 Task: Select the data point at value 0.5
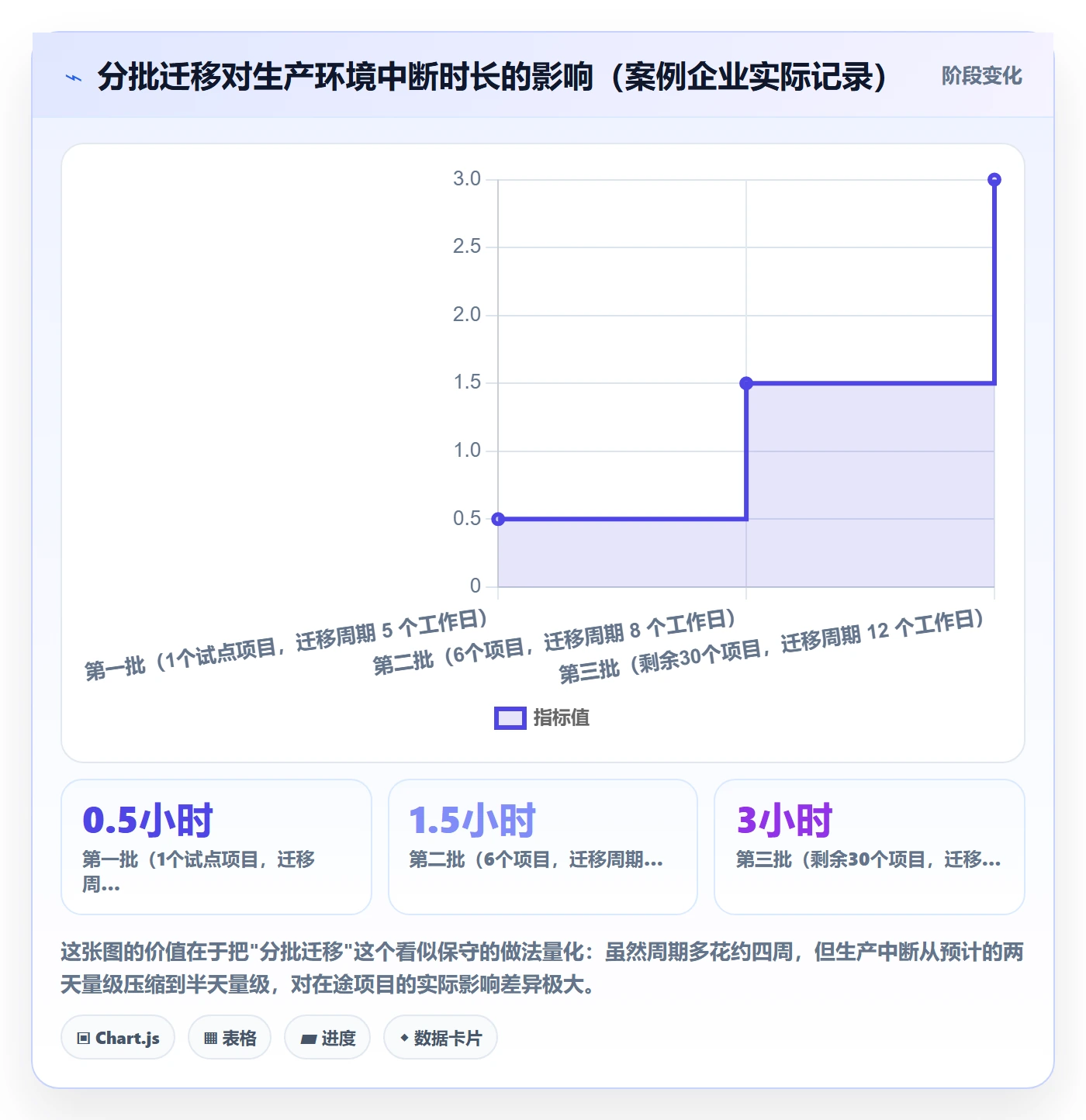[x=498, y=519]
